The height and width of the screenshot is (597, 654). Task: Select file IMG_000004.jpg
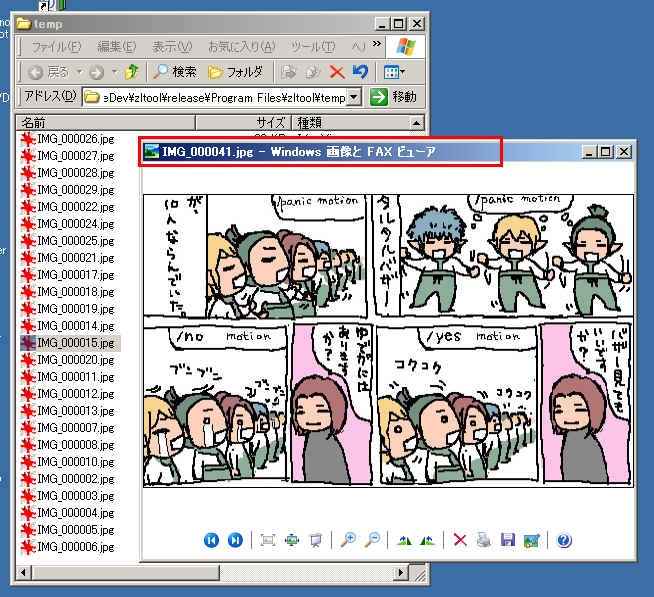pos(68,513)
